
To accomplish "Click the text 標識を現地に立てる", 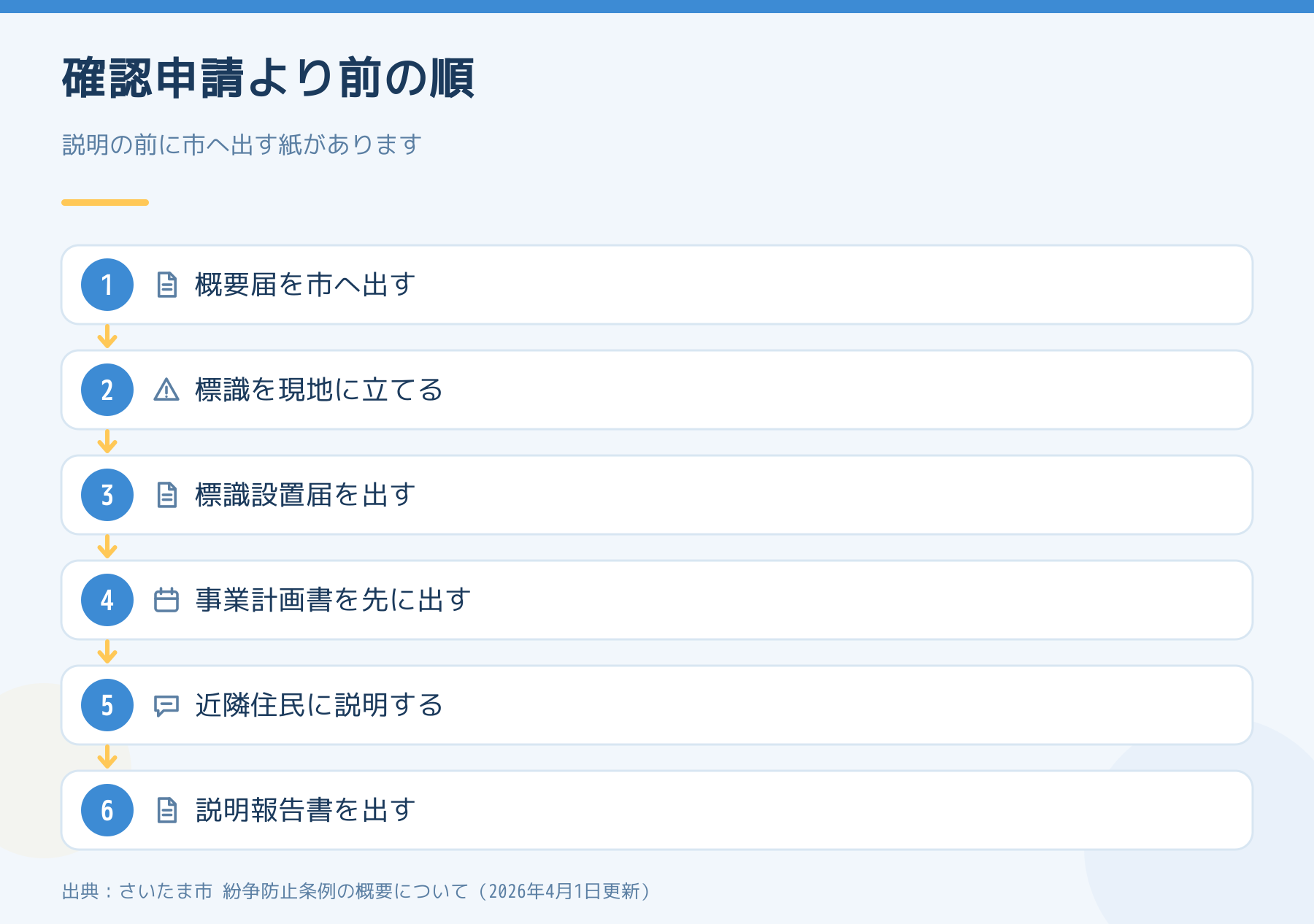I will 319,390.
